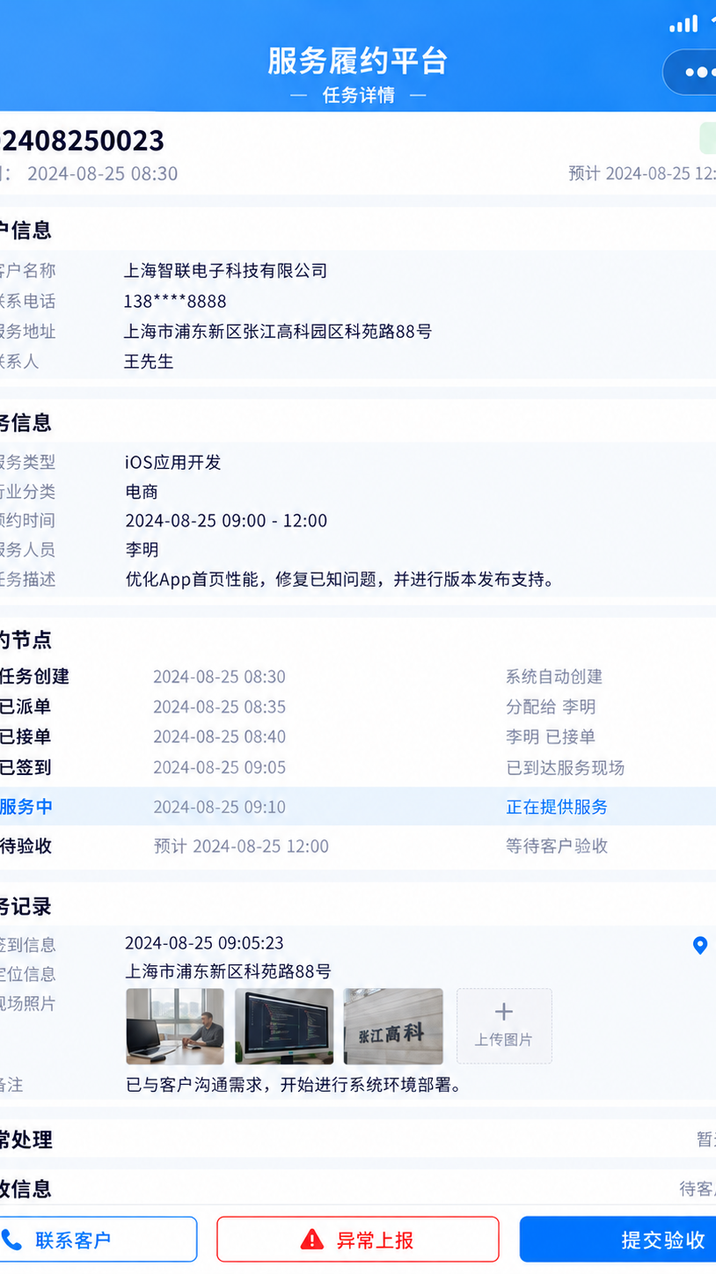Viewport: 716px width, 1274px height.
Task: Tap the 正在提供服务 status text
Action: click(557, 807)
